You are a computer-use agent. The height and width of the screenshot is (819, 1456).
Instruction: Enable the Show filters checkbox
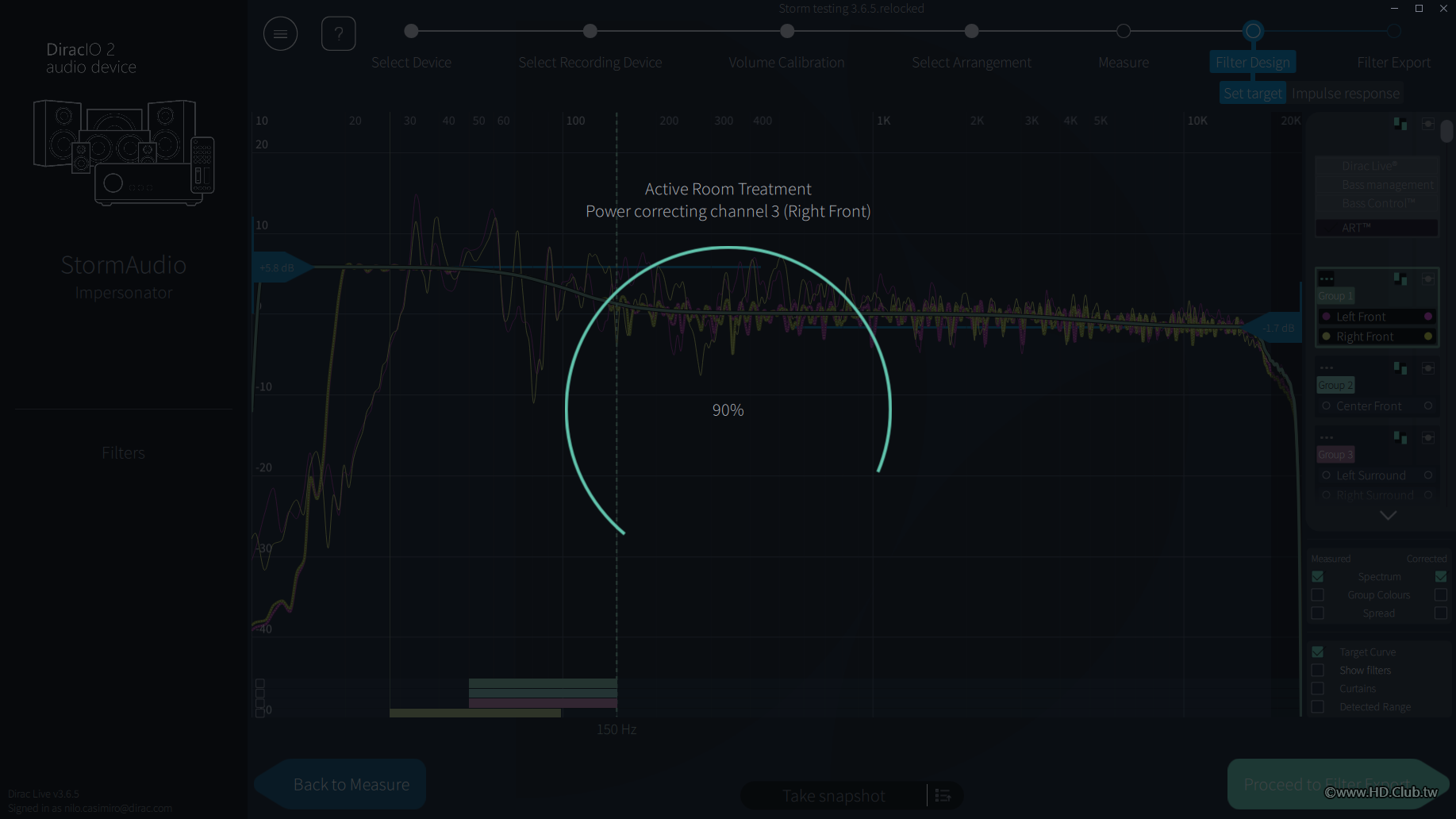click(1318, 671)
